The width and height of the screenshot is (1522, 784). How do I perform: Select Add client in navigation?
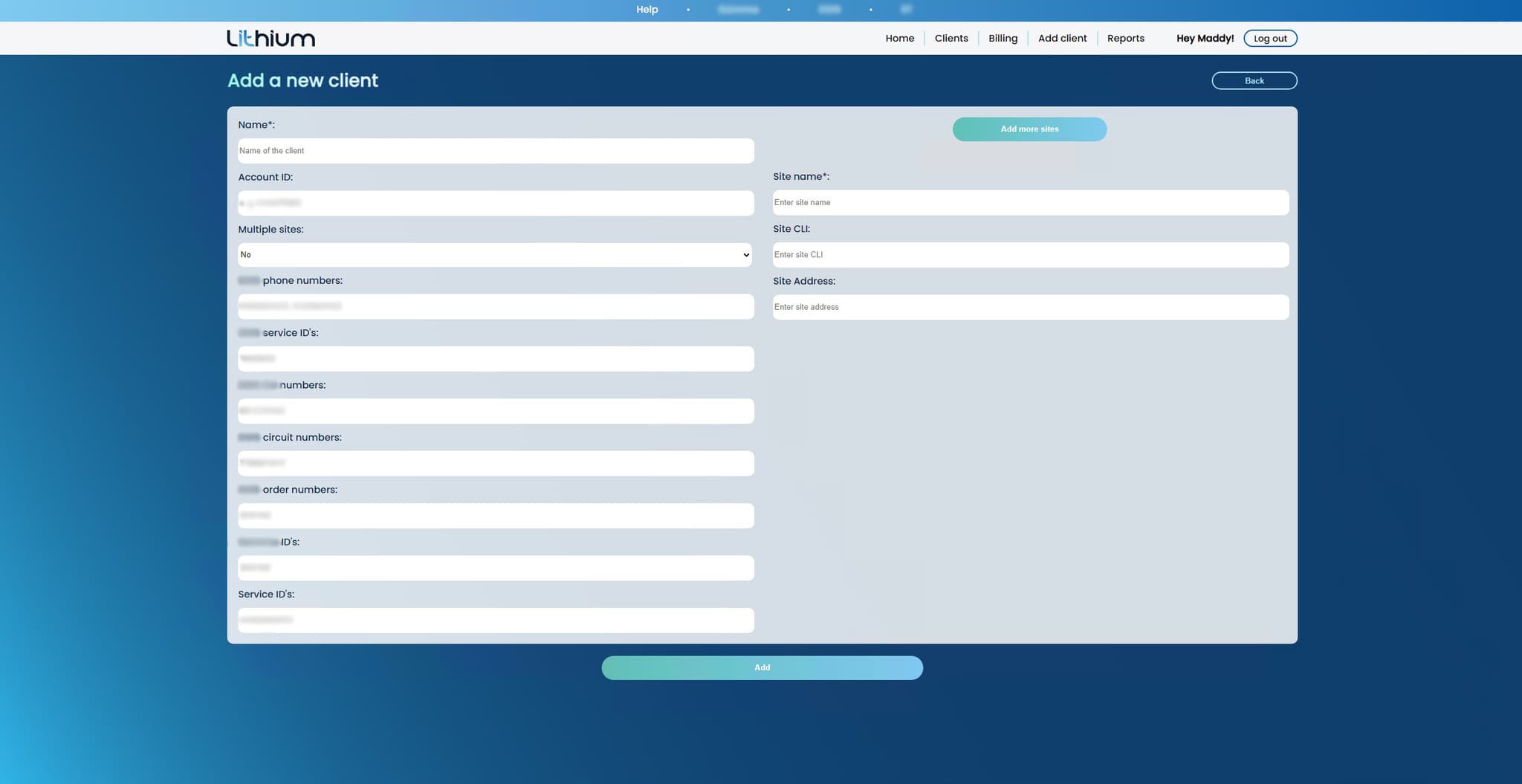1062,39
